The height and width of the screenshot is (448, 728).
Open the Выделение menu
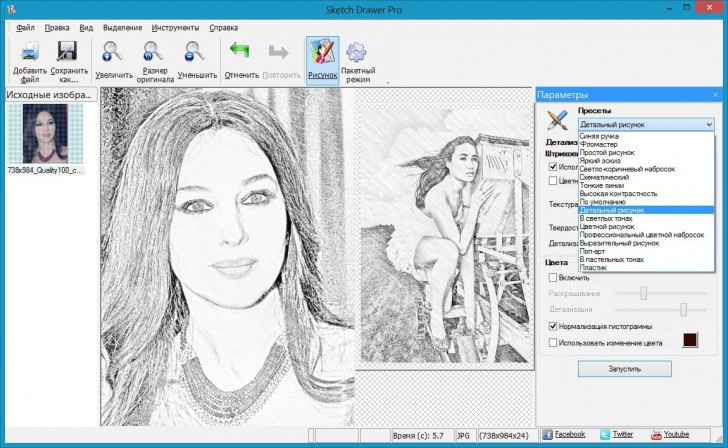122,28
